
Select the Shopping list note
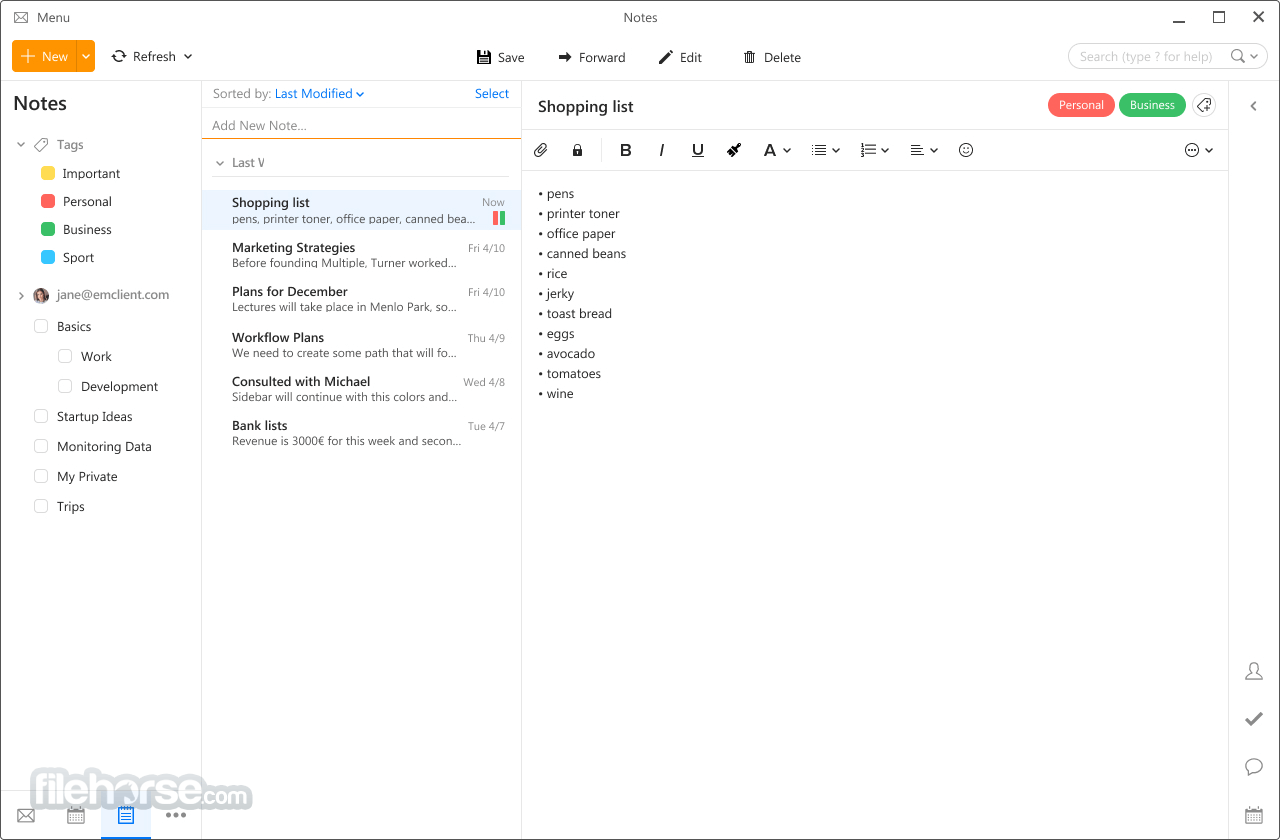361,210
